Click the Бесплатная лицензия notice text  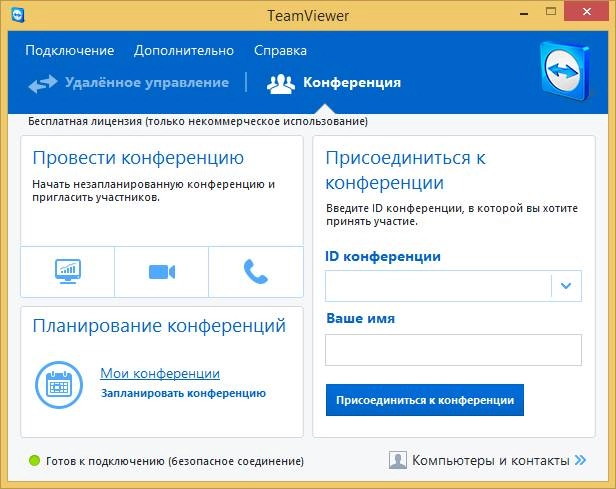coord(198,121)
